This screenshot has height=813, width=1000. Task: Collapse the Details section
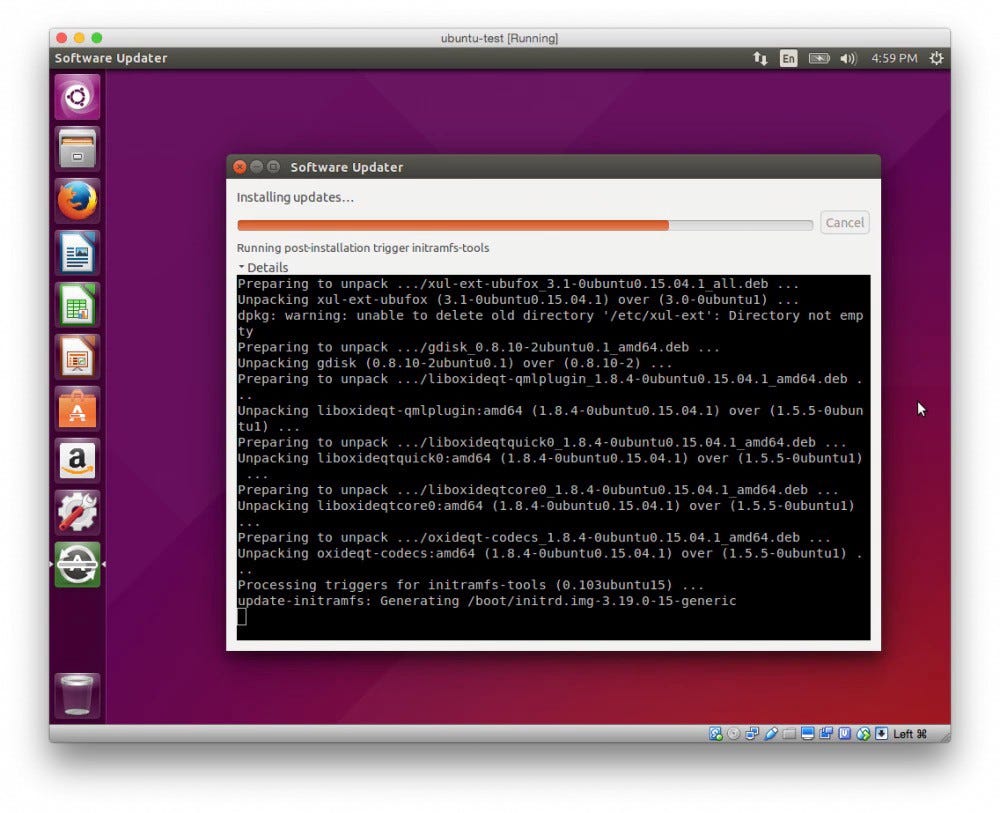263,267
